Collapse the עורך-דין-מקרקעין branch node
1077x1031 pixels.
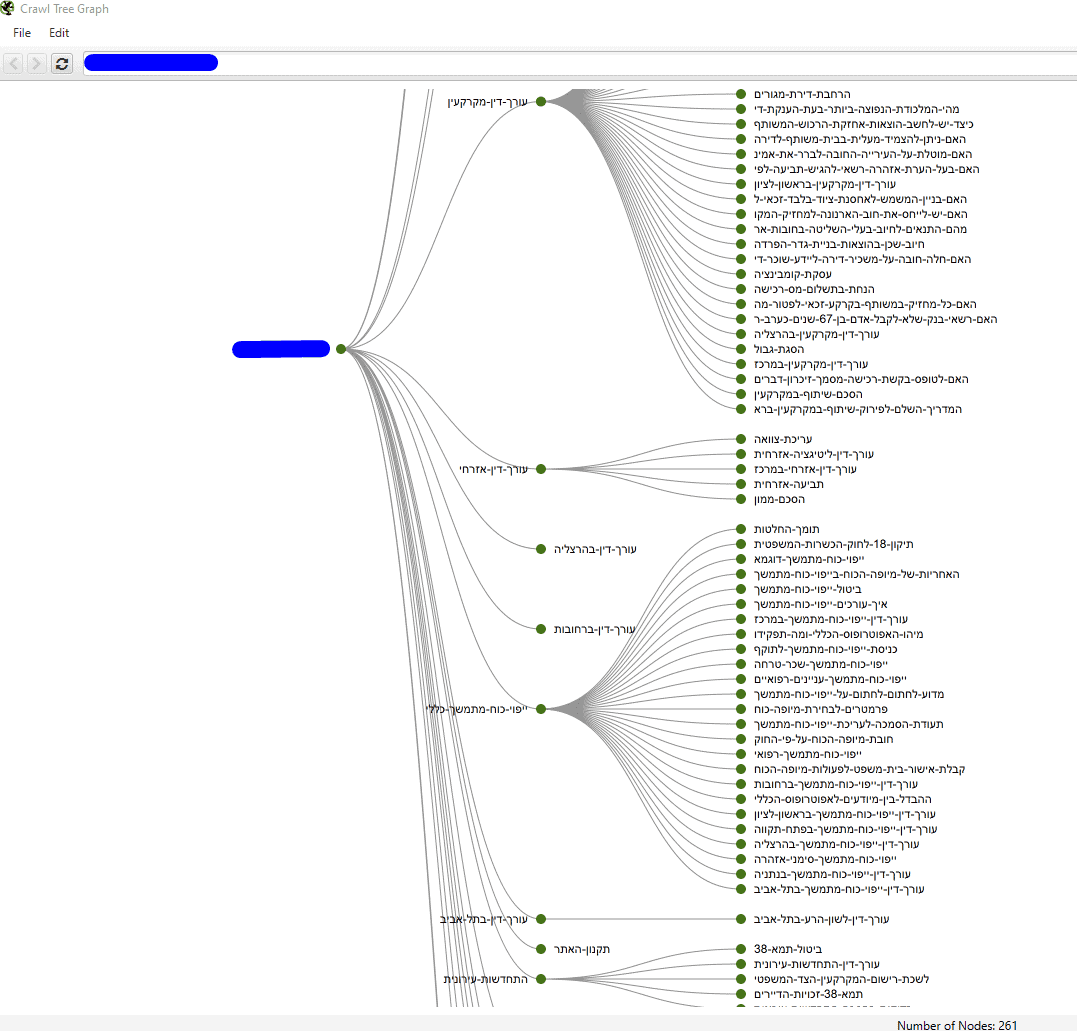(541, 101)
